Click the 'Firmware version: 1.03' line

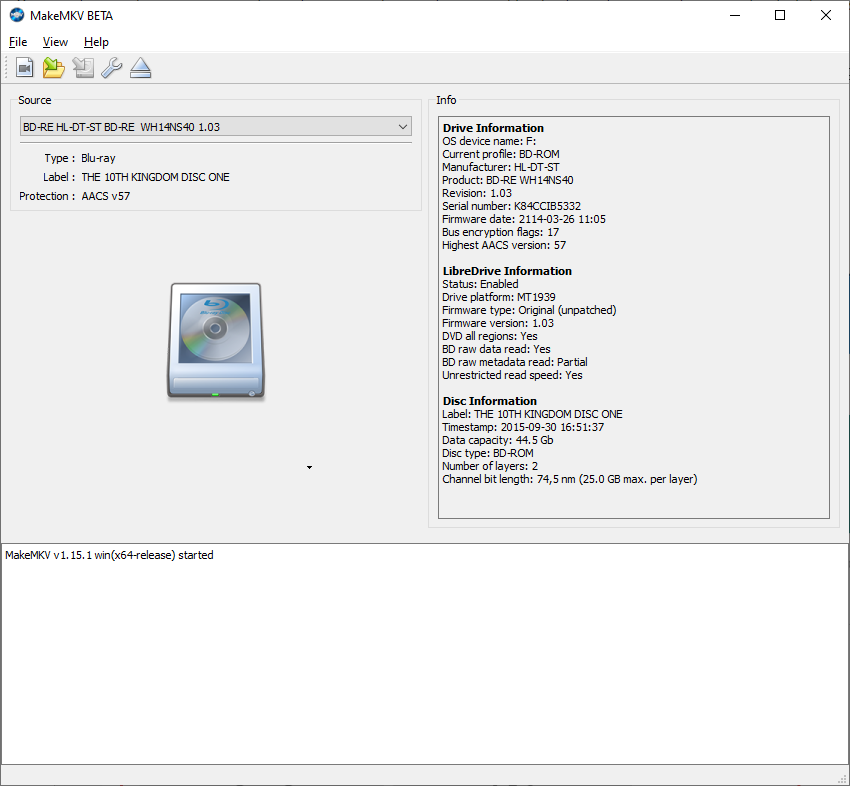click(x=498, y=323)
